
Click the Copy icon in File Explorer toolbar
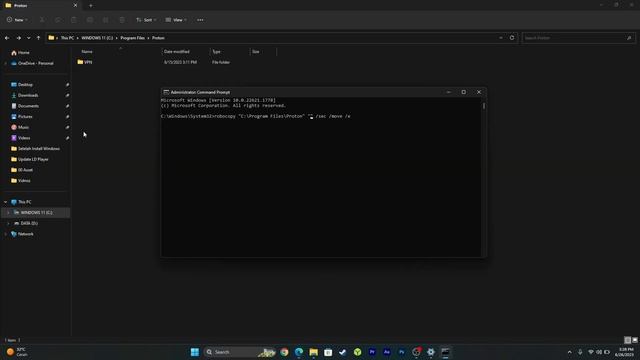pos(58,20)
